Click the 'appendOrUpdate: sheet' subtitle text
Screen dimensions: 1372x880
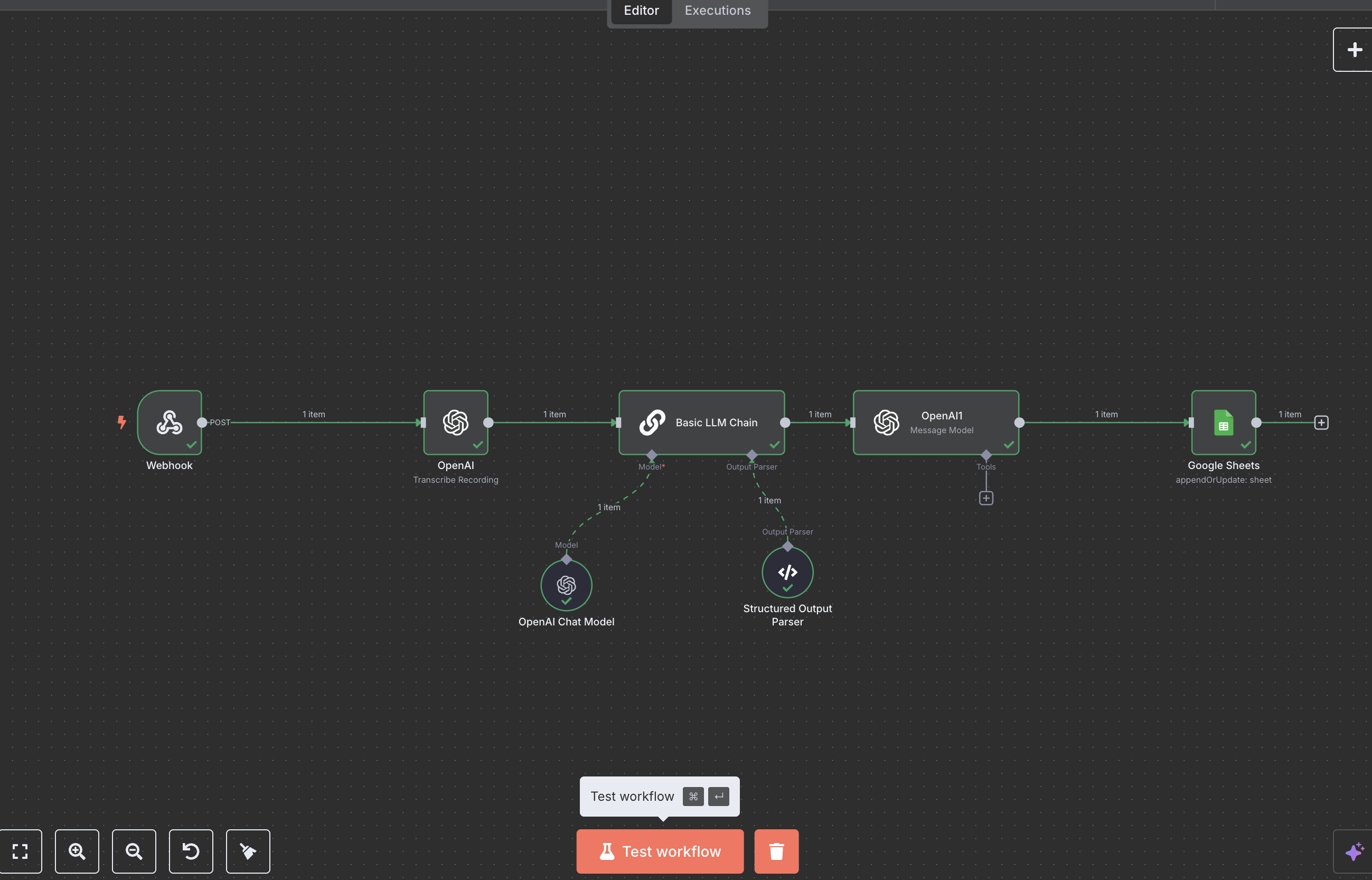1224,480
